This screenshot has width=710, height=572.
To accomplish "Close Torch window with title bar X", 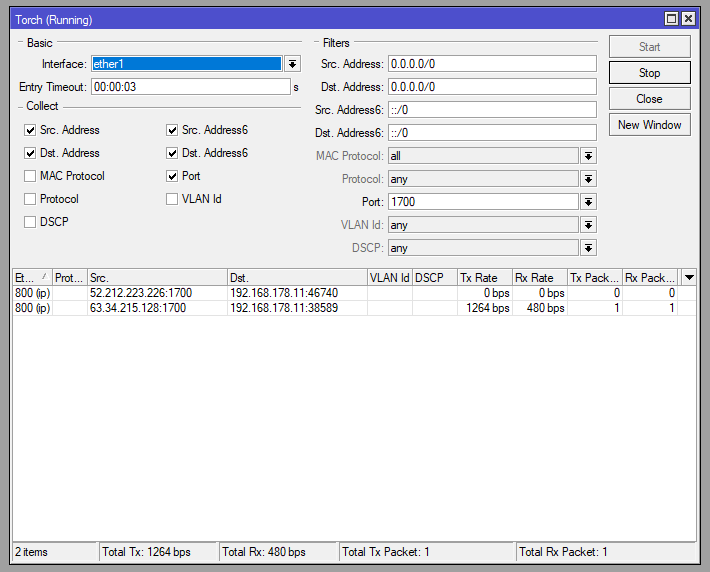I will tap(690, 19).
